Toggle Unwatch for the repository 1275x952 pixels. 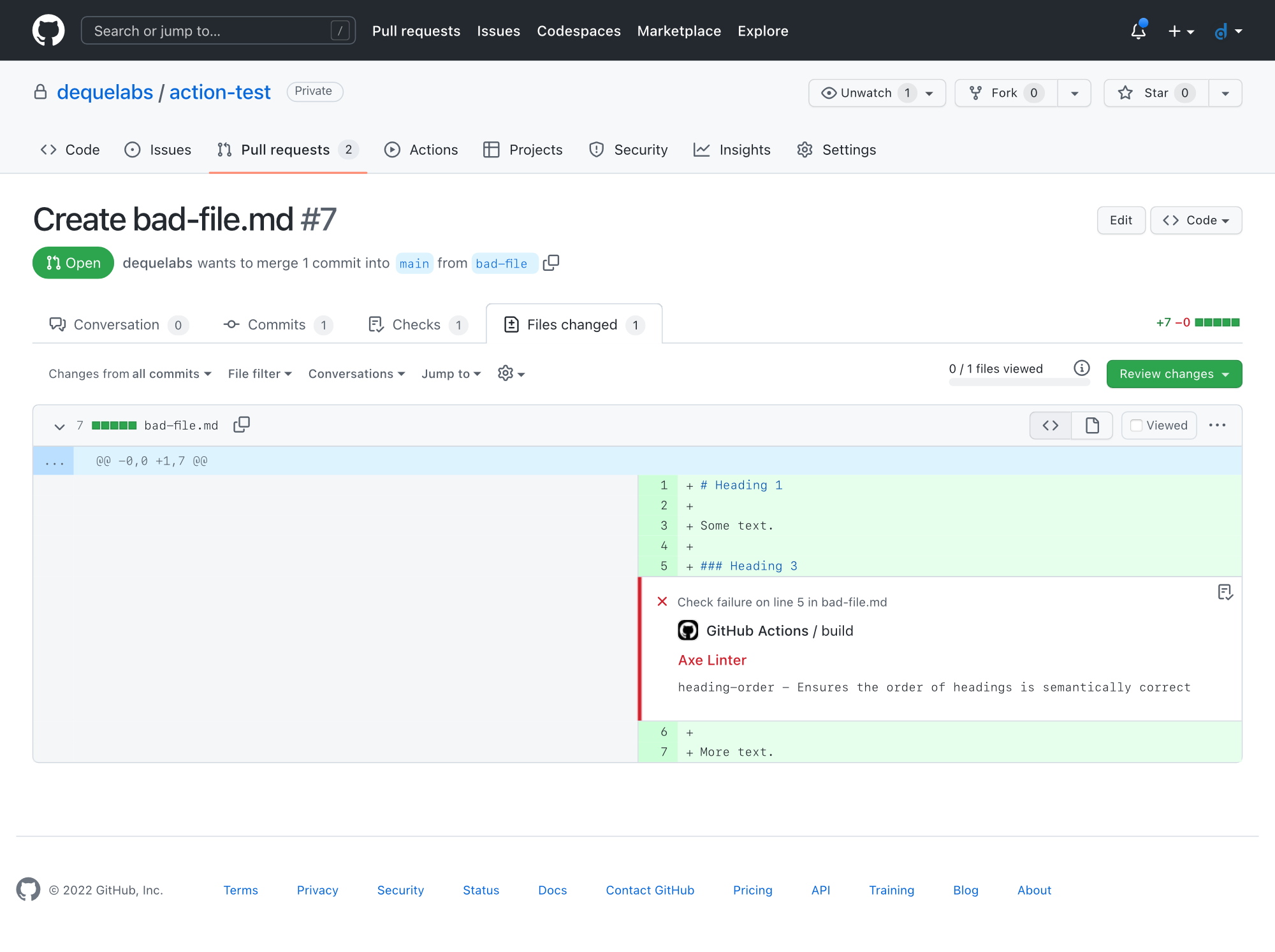868,92
